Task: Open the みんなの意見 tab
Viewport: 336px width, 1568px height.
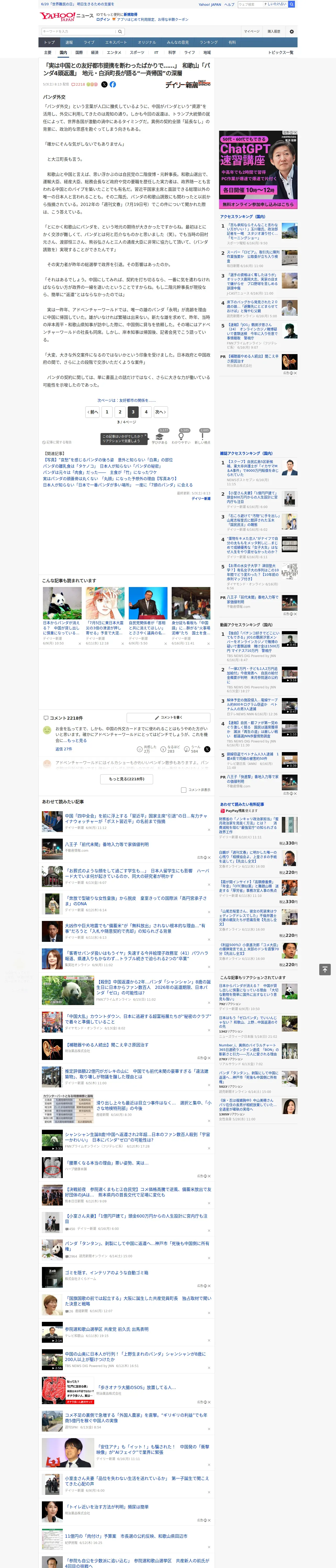Action: (x=178, y=42)
